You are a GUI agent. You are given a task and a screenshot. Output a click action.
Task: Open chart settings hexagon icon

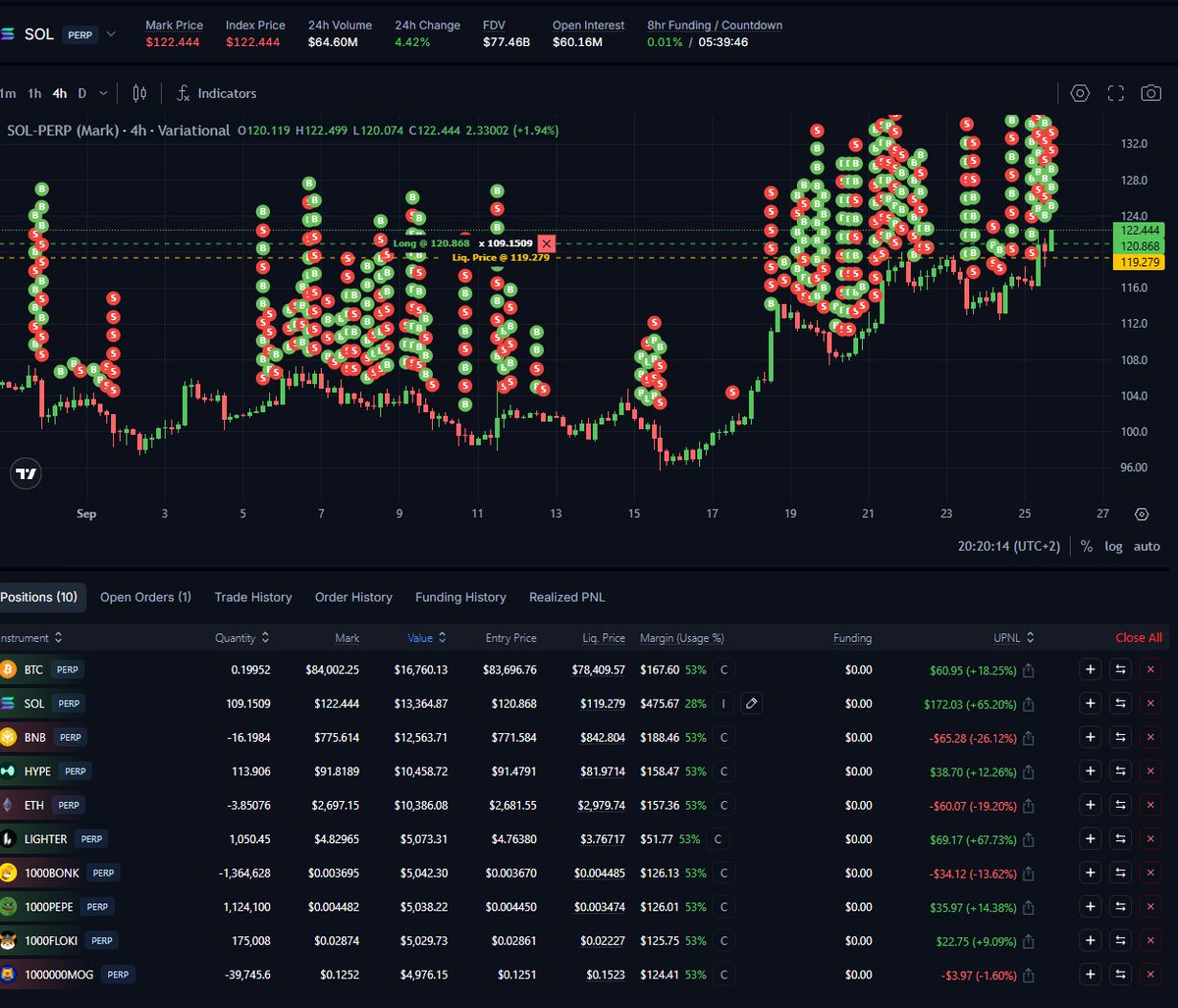[x=1080, y=93]
